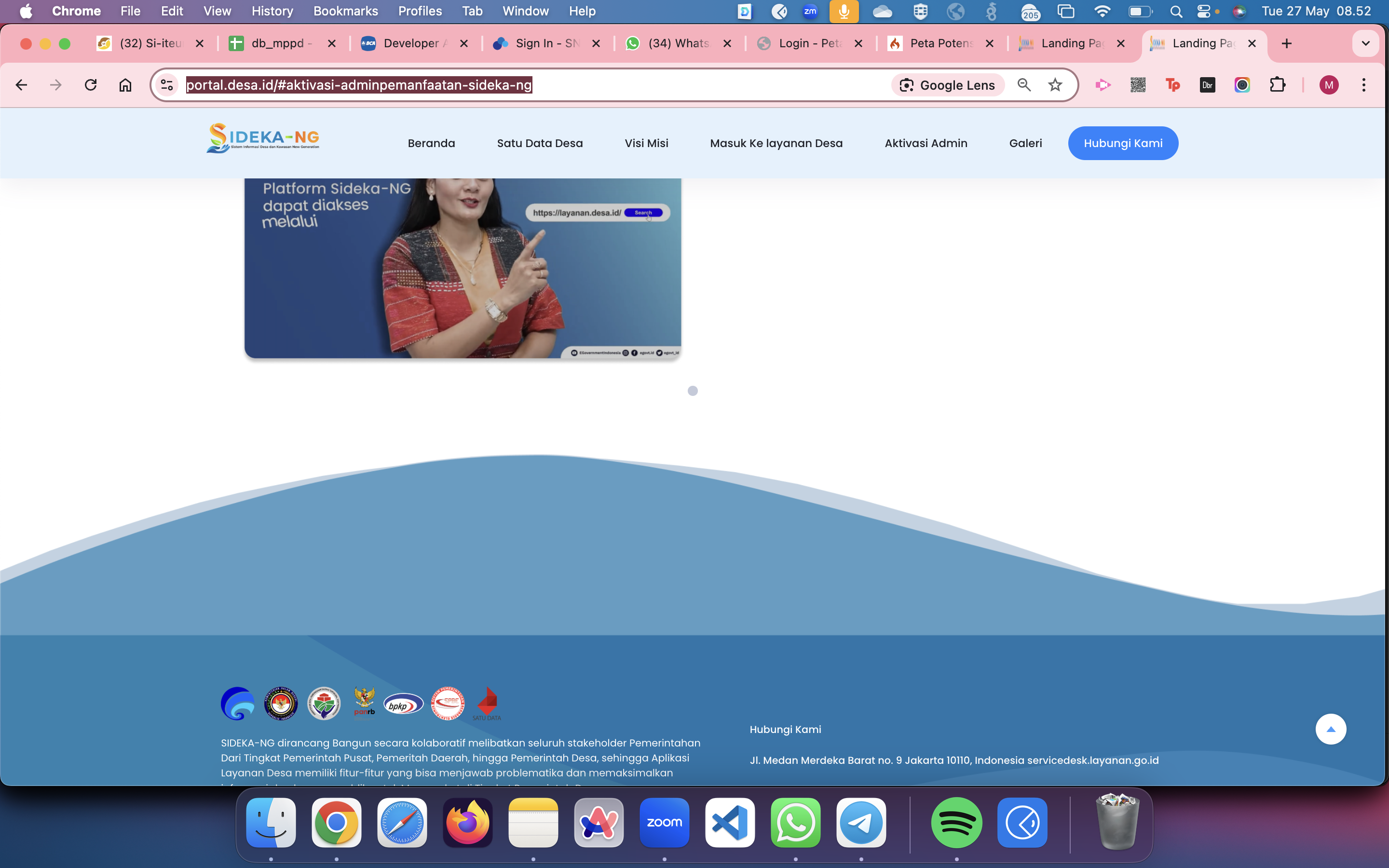Switch to the (34) WhatsApp tab

(679, 43)
